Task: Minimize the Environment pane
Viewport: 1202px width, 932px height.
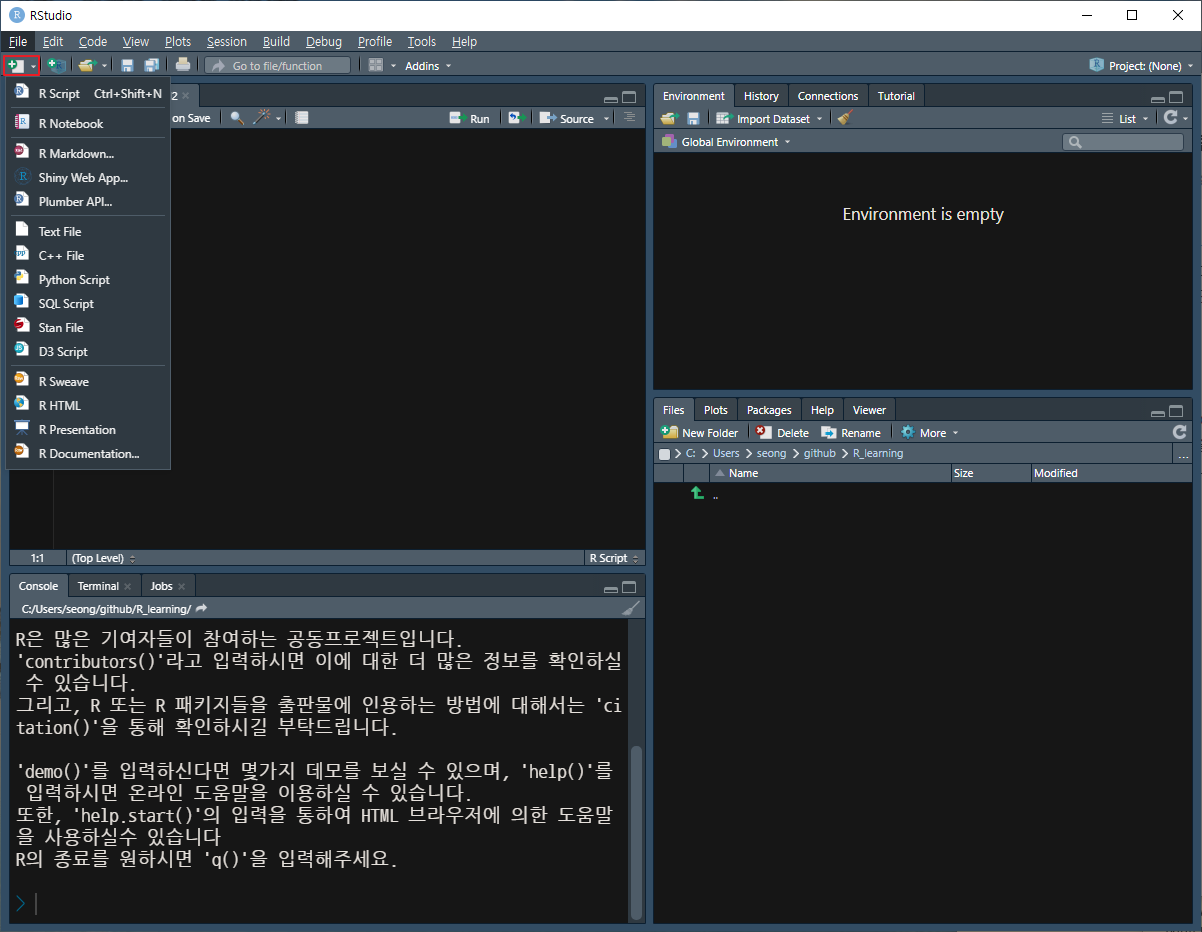Action: (1158, 98)
